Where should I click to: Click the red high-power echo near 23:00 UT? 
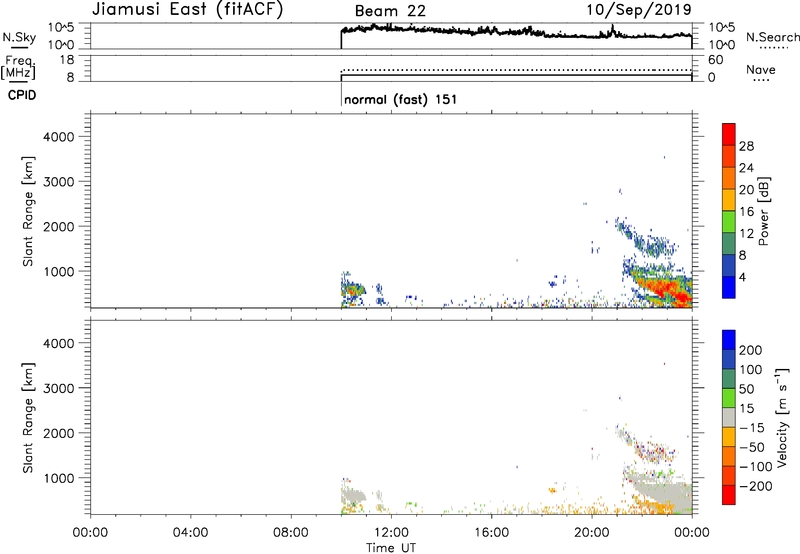coord(666,288)
